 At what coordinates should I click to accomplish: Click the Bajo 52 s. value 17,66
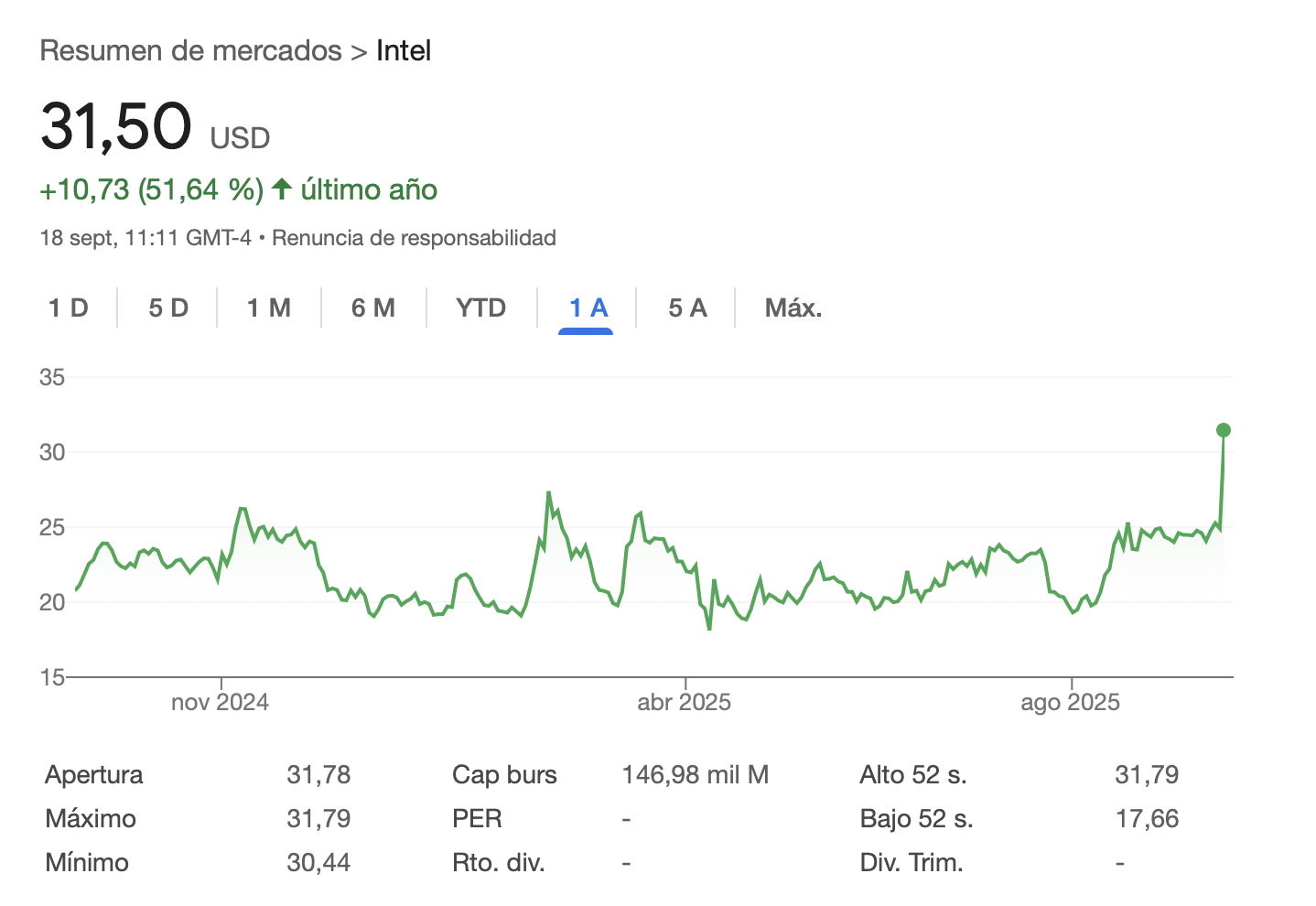pos(1147,819)
